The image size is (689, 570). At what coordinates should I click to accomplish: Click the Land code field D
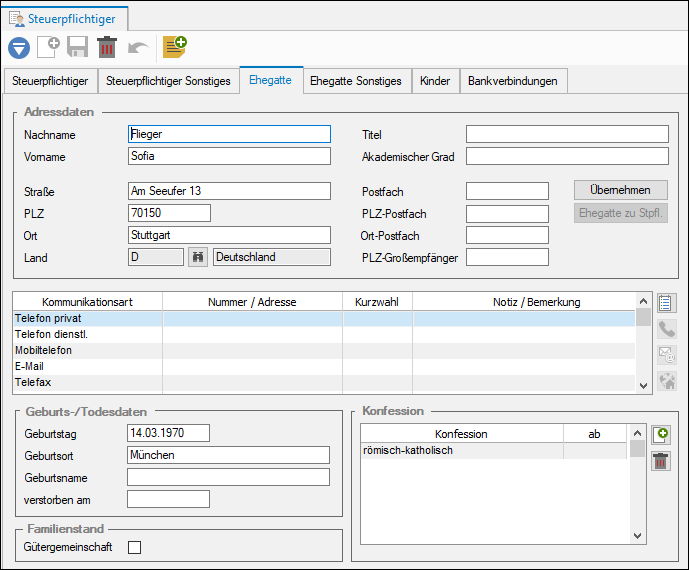(x=156, y=257)
